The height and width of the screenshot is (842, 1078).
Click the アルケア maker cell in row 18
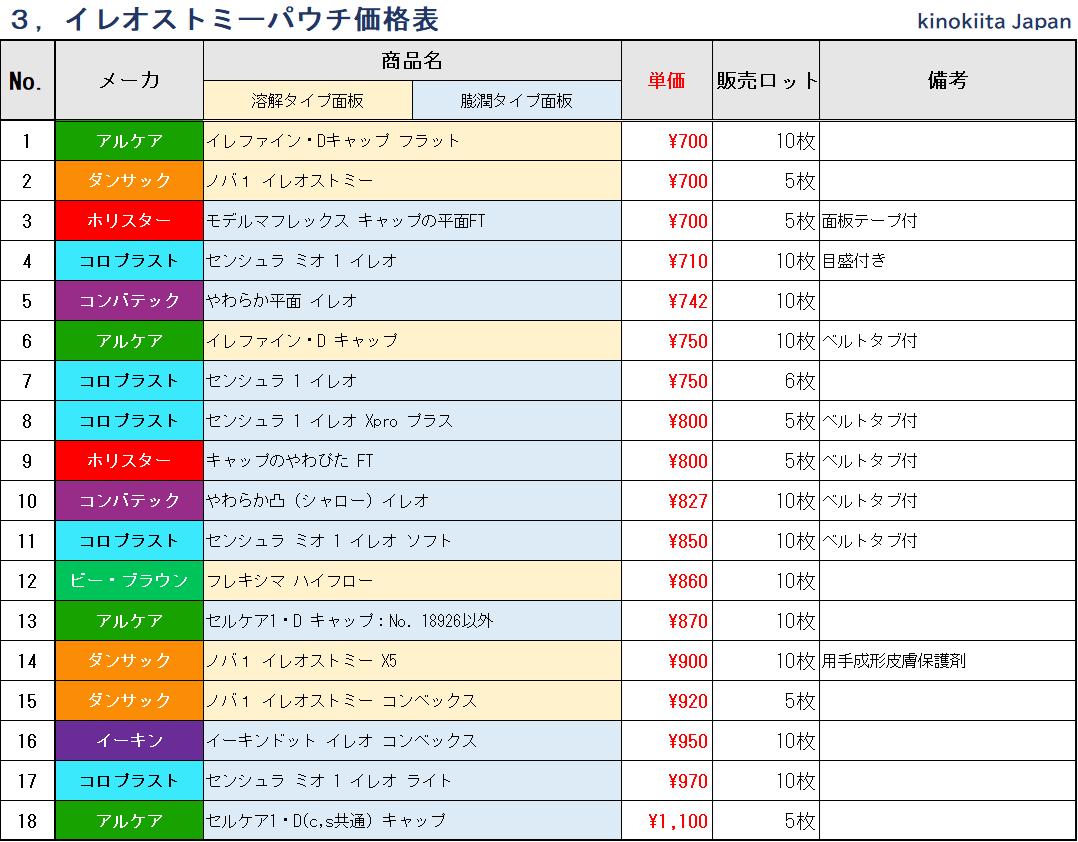129,819
